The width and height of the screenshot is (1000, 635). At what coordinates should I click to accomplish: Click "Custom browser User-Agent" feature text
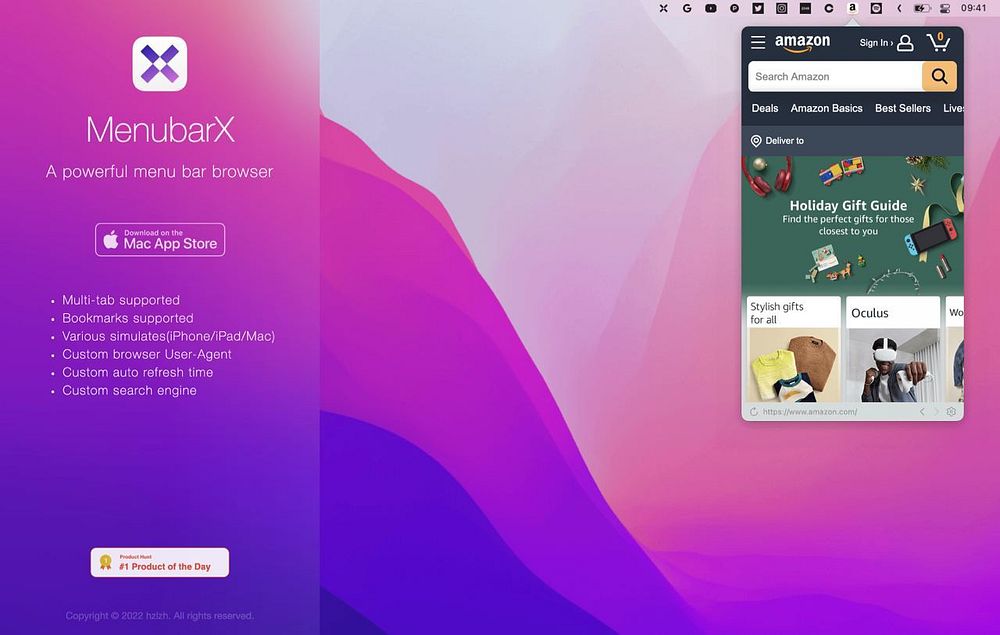pos(147,354)
